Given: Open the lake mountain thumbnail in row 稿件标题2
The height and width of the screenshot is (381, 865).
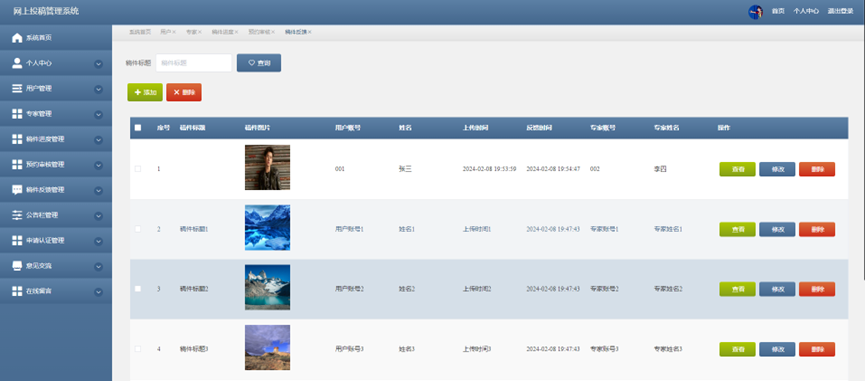Looking at the screenshot, I should click(268, 287).
